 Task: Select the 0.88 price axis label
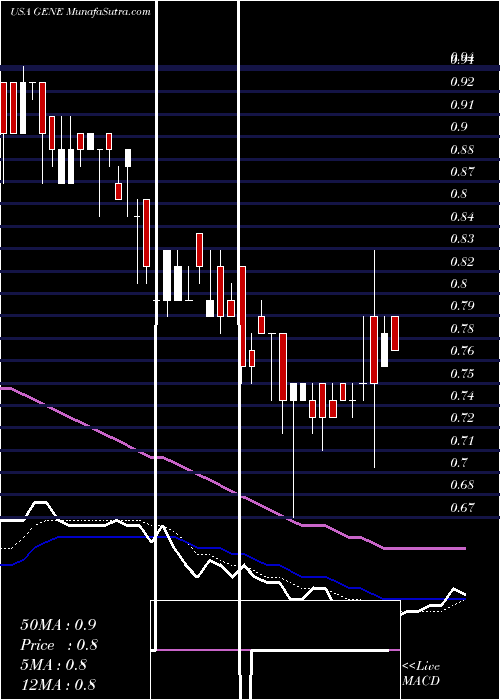pos(462,149)
